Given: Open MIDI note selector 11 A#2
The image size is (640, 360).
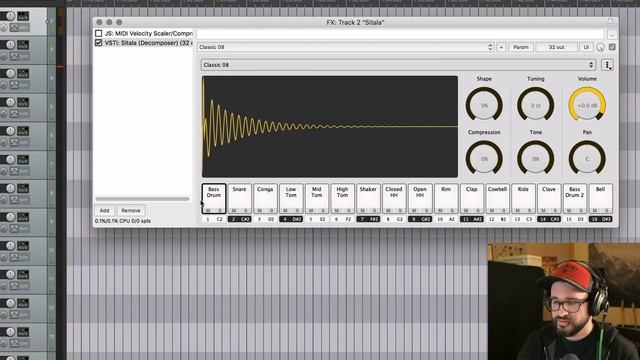Looking at the screenshot, I should point(471,219).
